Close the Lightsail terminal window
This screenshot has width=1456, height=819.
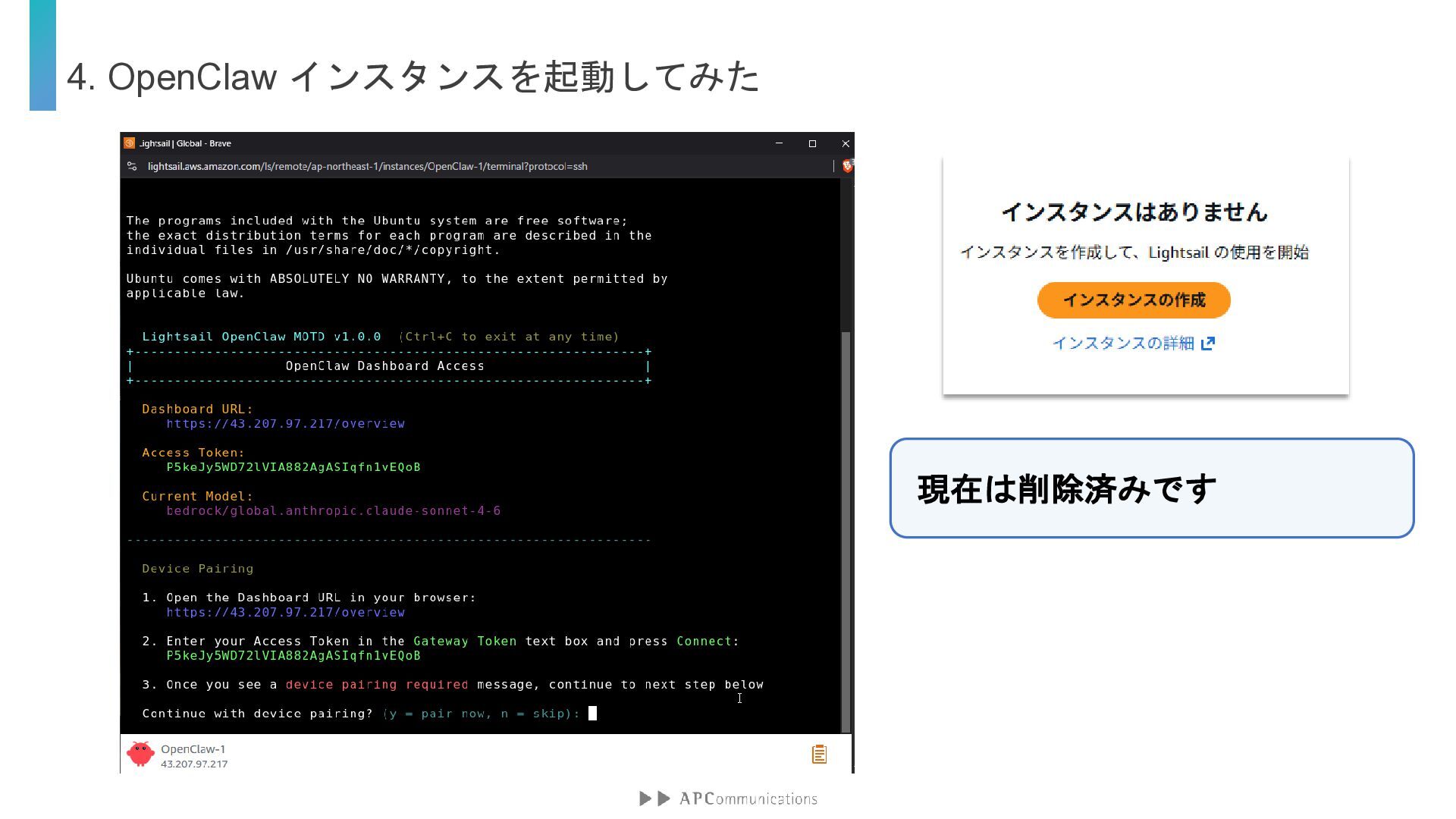click(846, 143)
